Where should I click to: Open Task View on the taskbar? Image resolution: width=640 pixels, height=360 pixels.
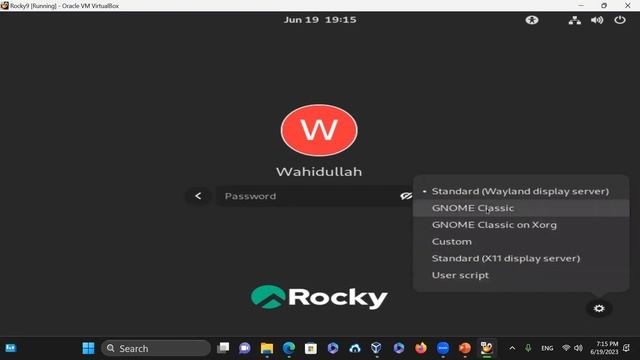click(223, 348)
